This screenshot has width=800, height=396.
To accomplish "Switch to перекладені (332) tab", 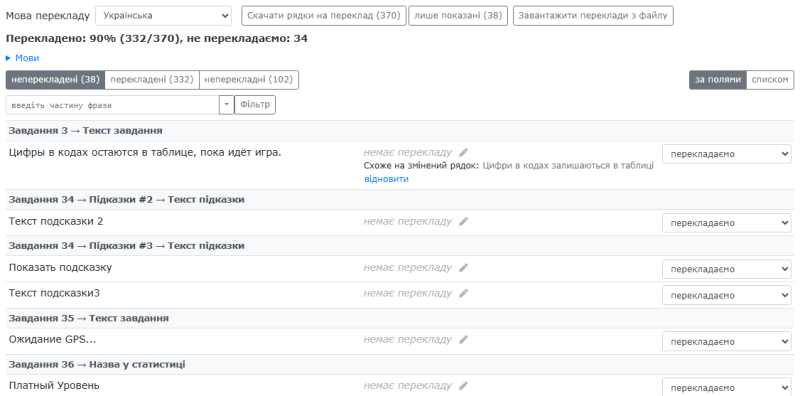I will 152,80.
